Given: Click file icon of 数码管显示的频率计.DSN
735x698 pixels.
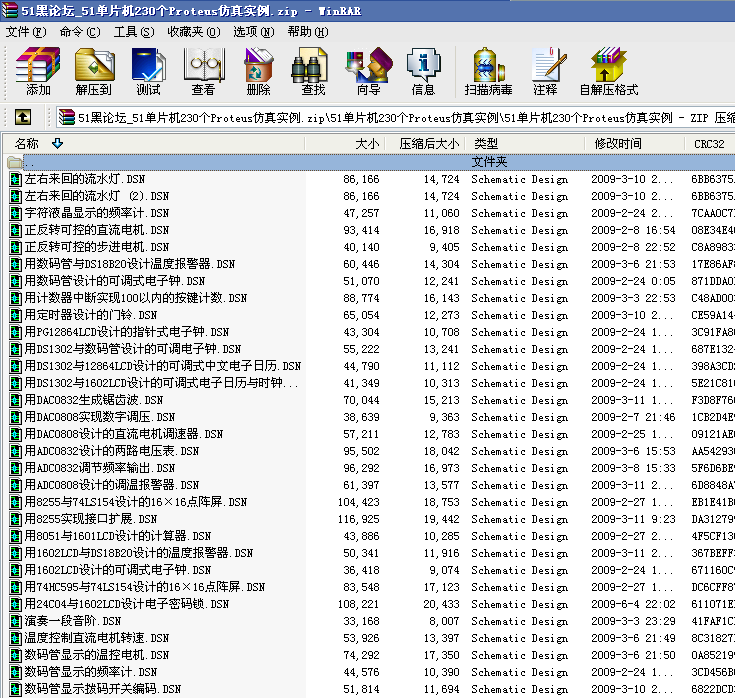Looking at the screenshot, I should pyautogui.click(x=15, y=672).
